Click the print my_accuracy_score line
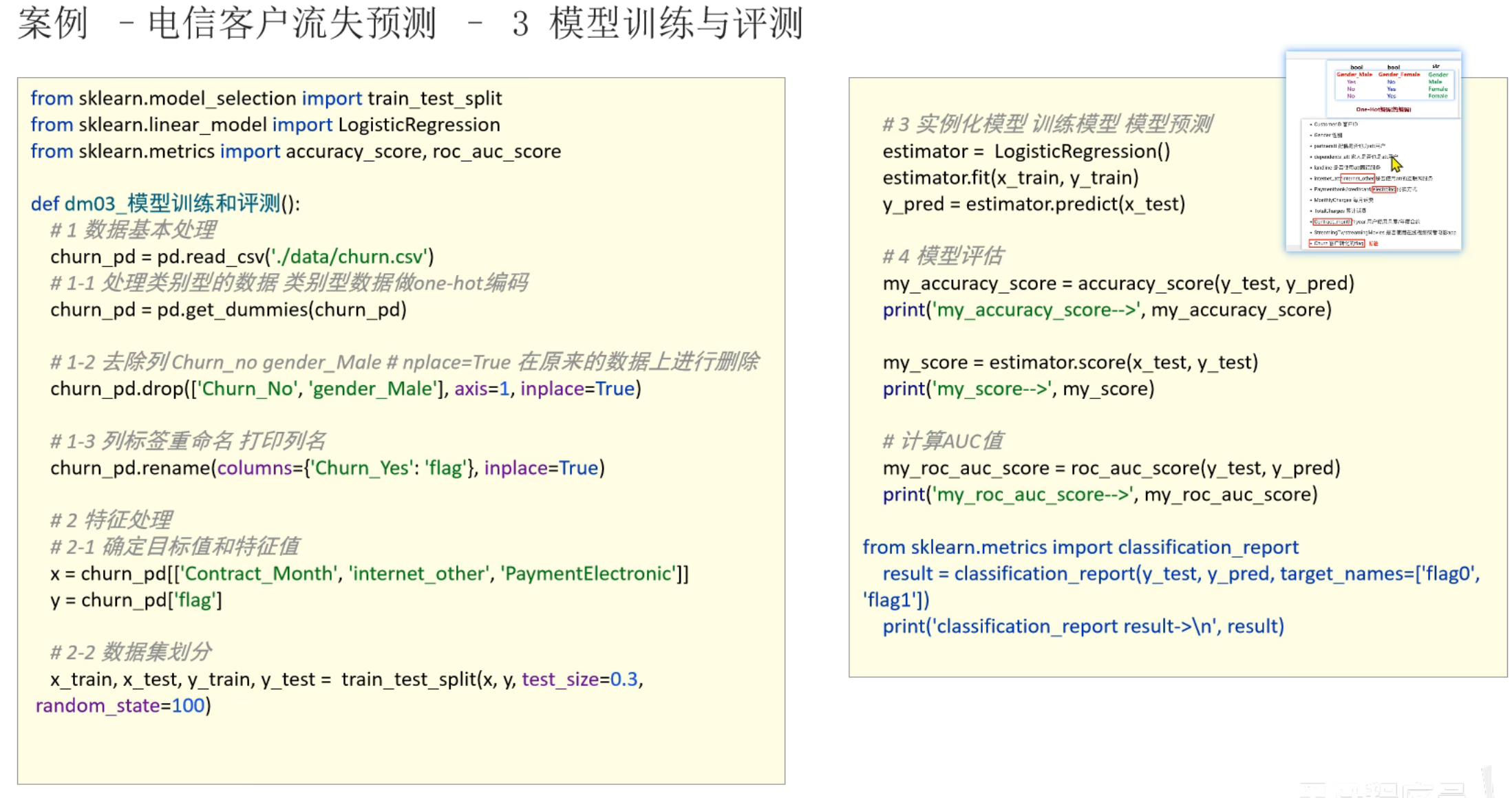The height and width of the screenshot is (798, 1512). tap(1106, 310)
